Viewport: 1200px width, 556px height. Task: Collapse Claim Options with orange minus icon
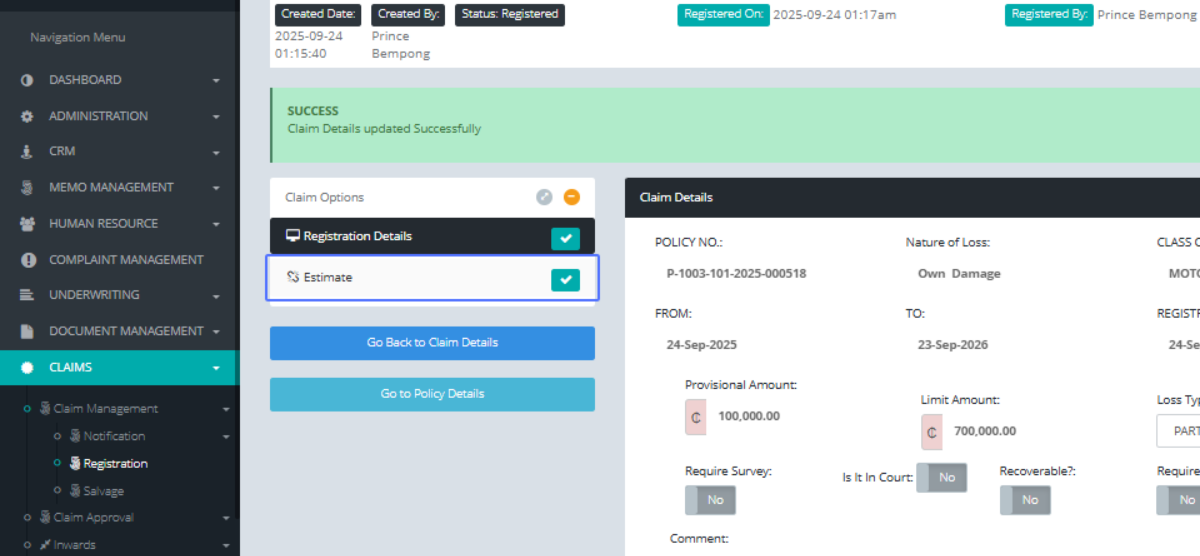(x=572, y=197)
